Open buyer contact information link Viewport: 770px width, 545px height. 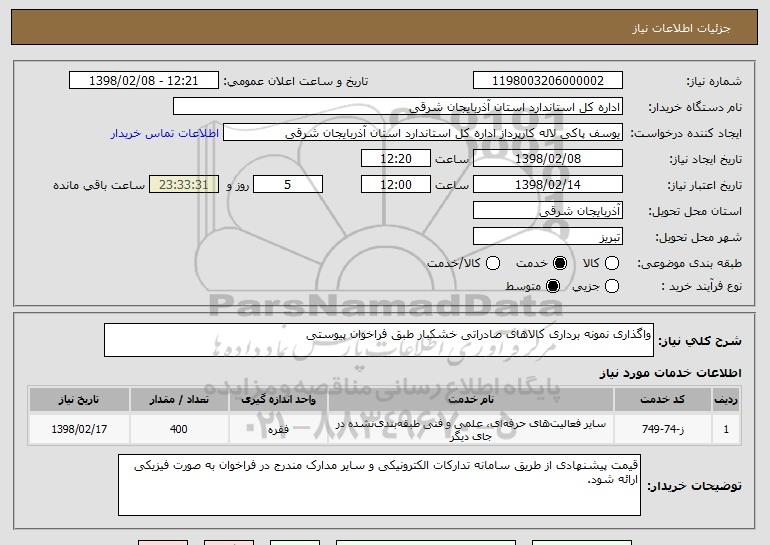pyautogui.click(x=165, y=133)
